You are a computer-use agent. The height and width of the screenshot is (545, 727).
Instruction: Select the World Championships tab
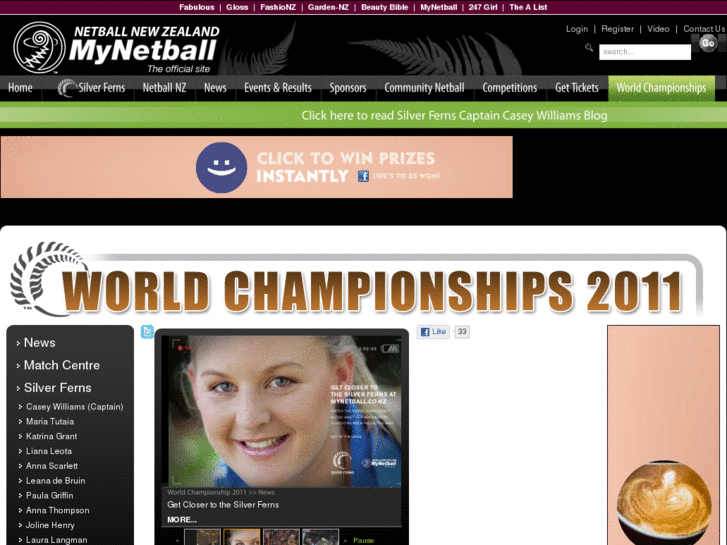661,88
